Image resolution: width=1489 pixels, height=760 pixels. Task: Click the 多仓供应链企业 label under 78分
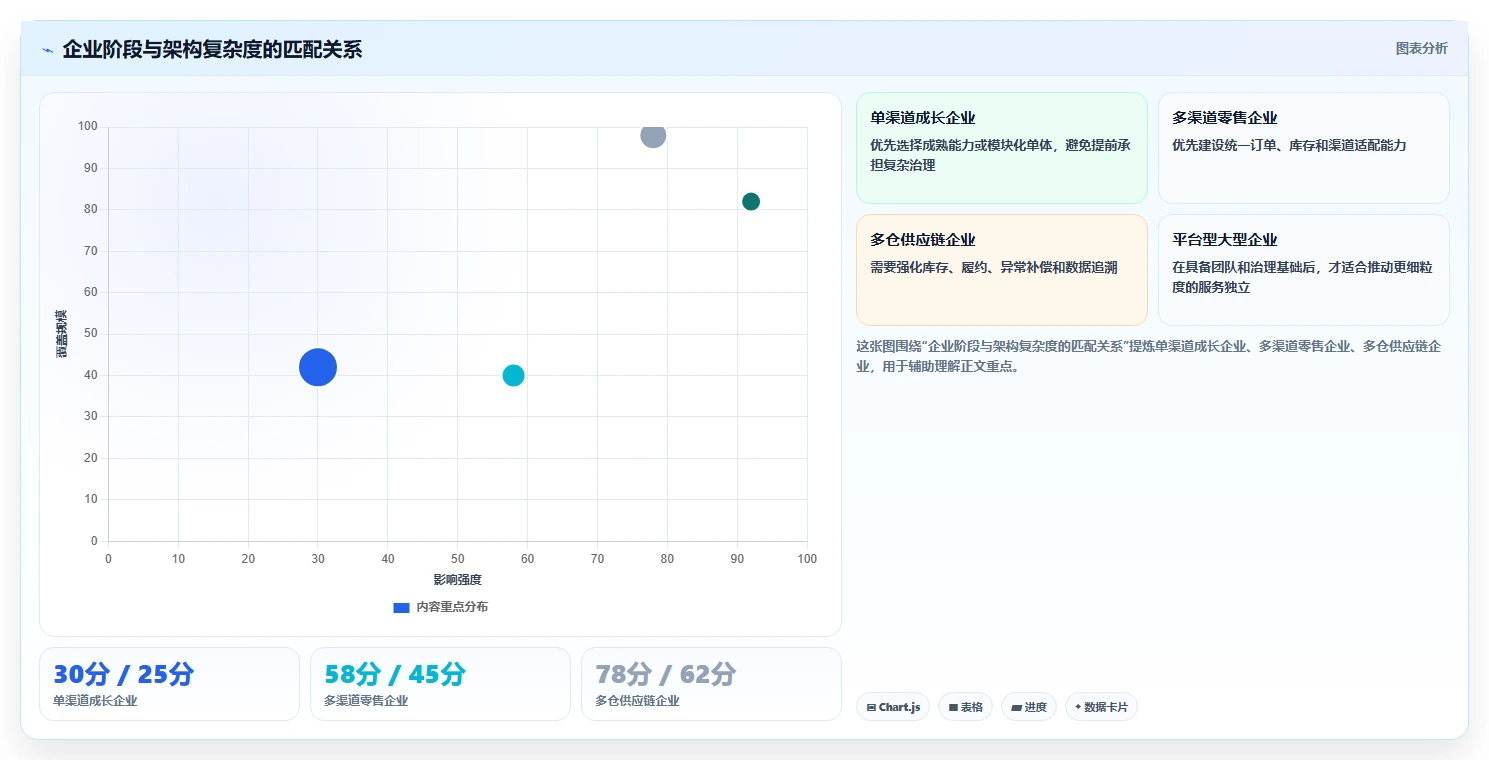(637, 701)
